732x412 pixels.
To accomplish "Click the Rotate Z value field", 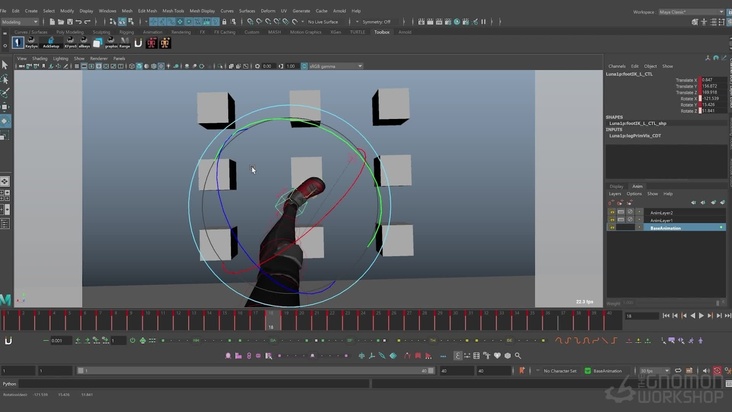I will tap(710, 110).
